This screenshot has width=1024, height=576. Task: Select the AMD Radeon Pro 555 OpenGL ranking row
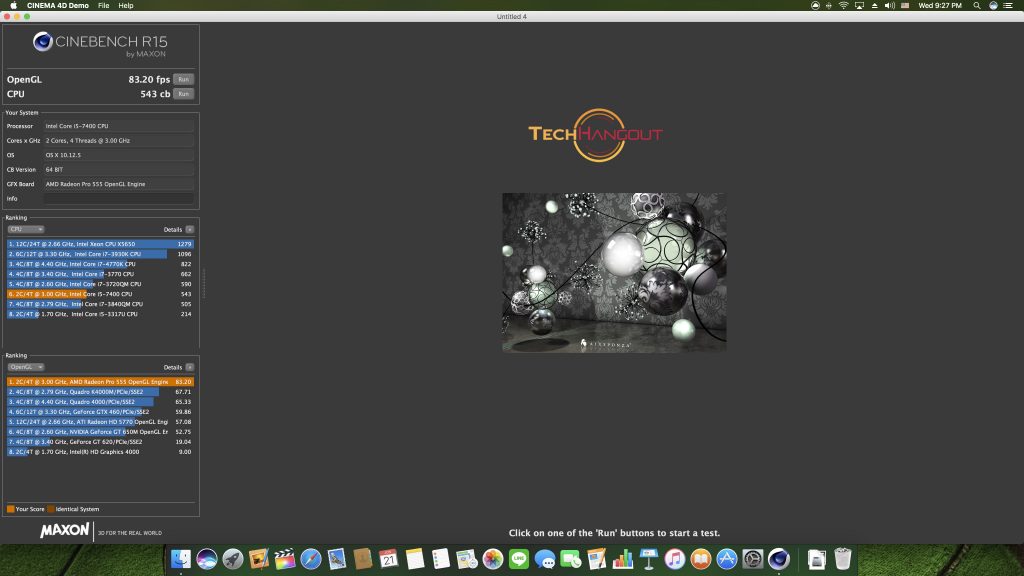click(x=100, y=382)
